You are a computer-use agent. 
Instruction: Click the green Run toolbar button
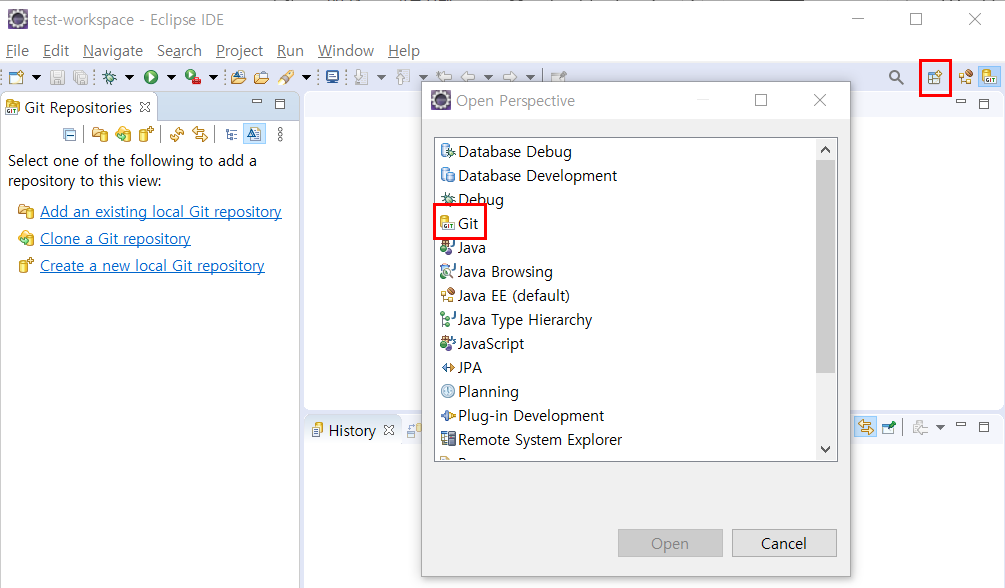click(x=151, y=78)
